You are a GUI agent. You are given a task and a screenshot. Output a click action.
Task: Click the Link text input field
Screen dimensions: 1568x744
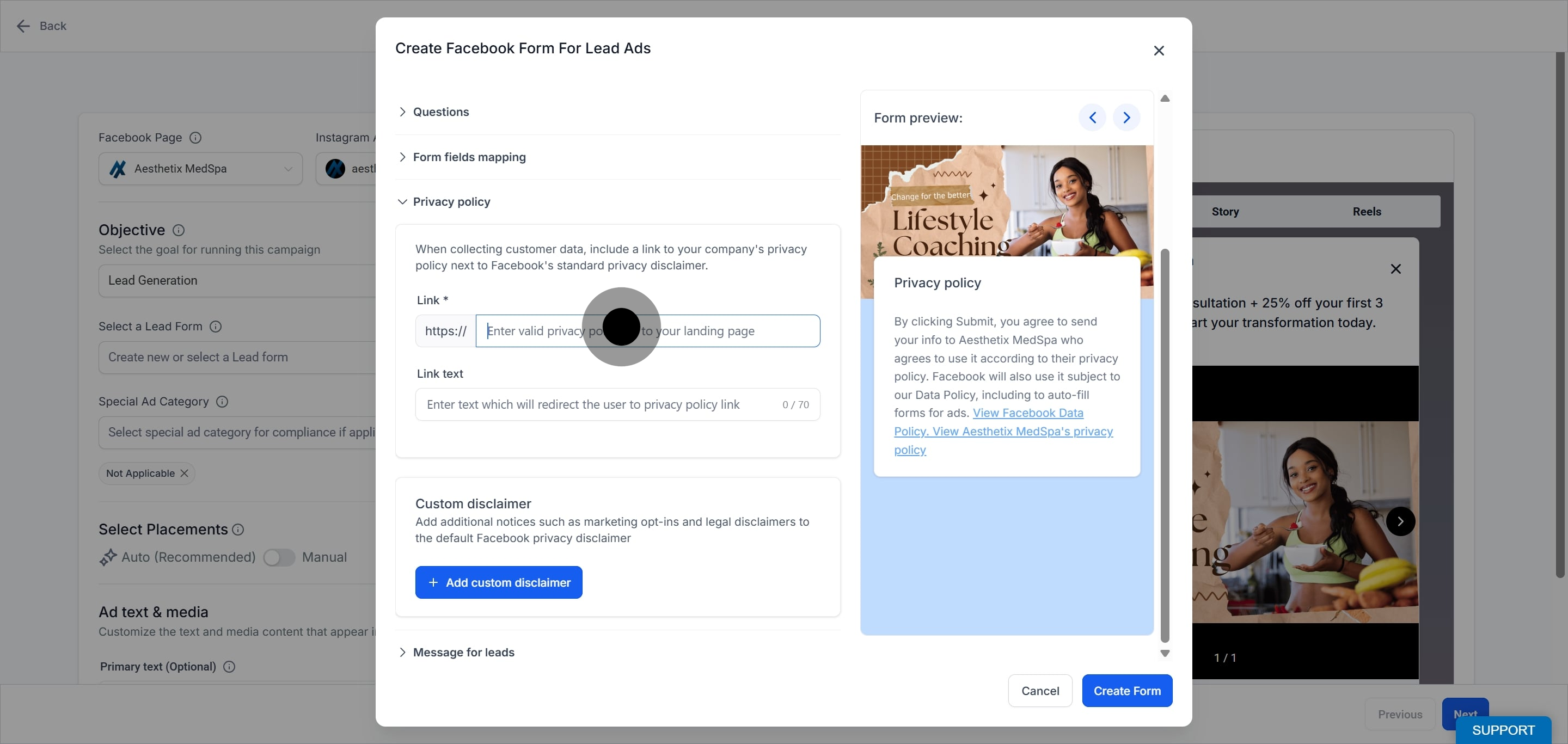(617, 404)
